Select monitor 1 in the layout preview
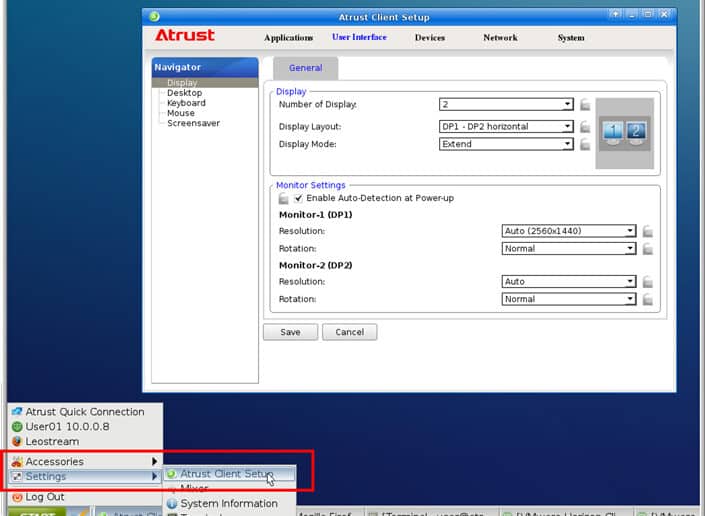 (x=612, y=133)
